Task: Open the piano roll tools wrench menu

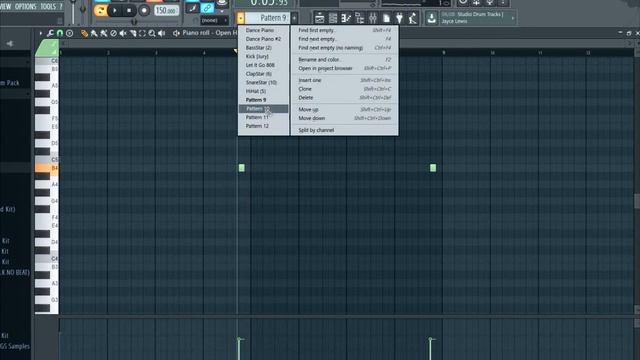Action: pos(50,33)
